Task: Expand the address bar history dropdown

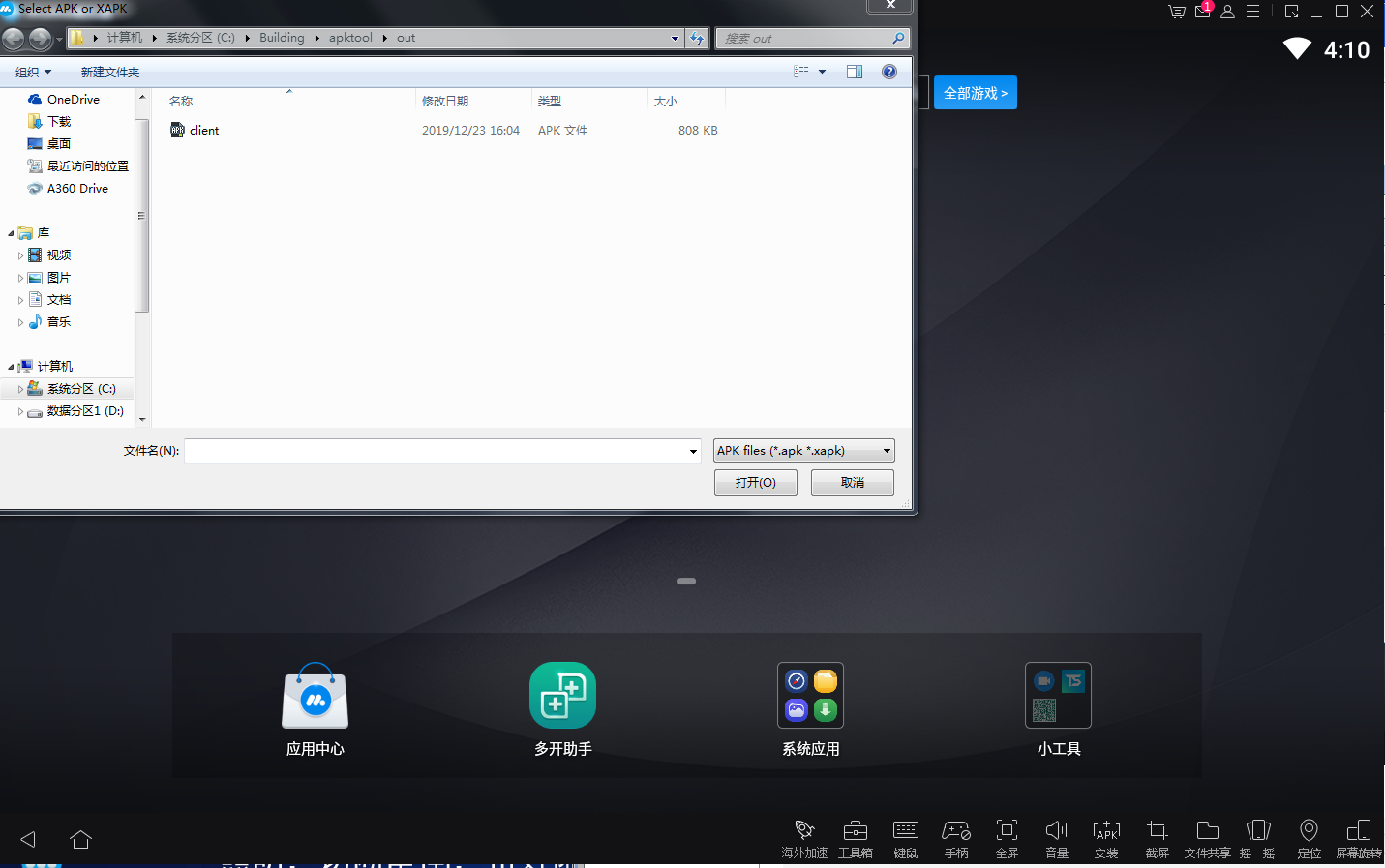Action: (675, 39)
